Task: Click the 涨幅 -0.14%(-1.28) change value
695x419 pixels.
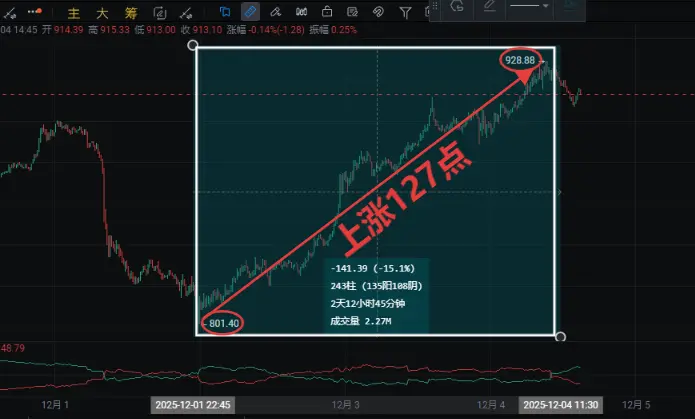Action: (266, 30)
